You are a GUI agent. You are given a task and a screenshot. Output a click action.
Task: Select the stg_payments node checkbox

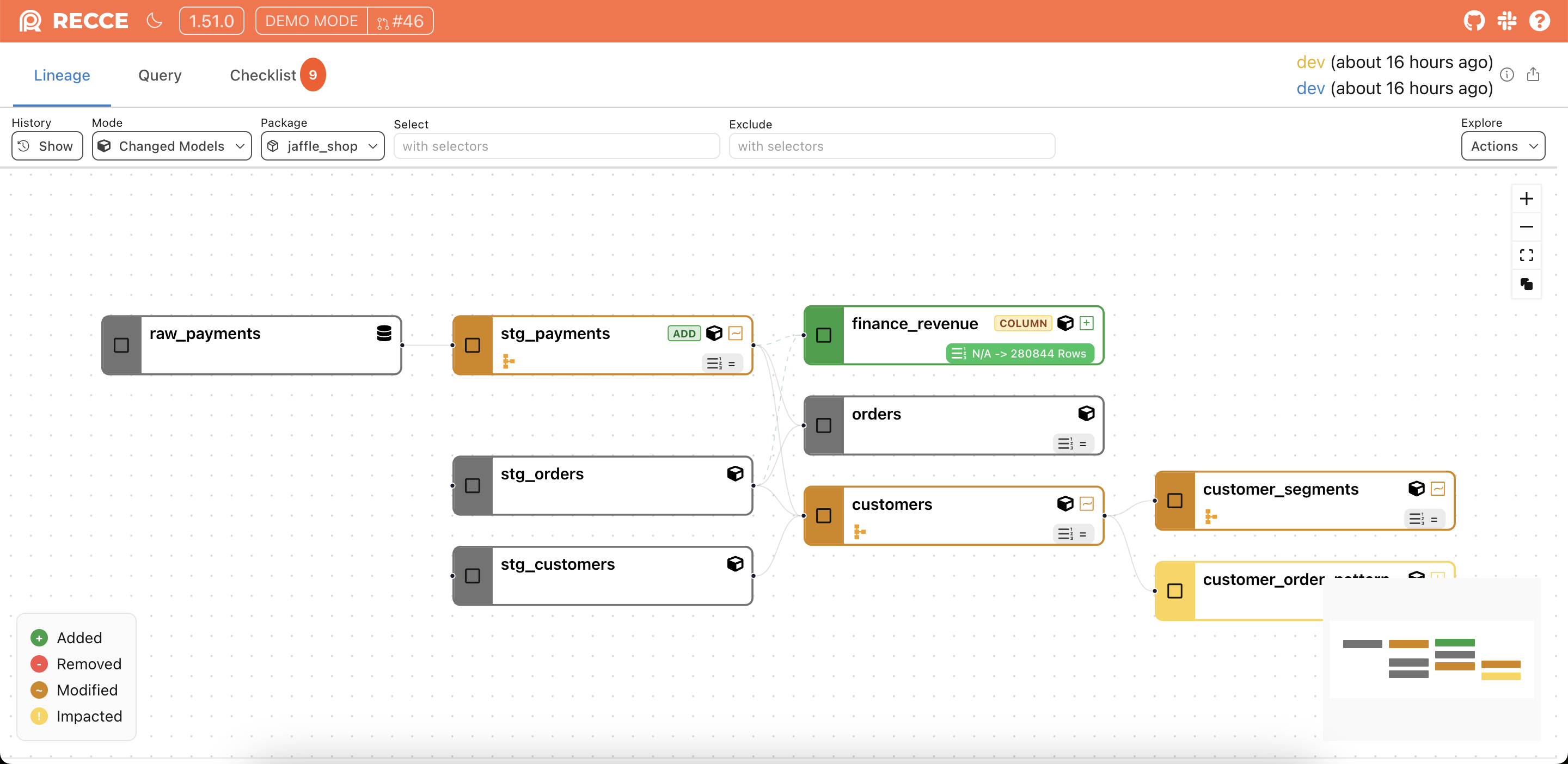coord(473,345)
